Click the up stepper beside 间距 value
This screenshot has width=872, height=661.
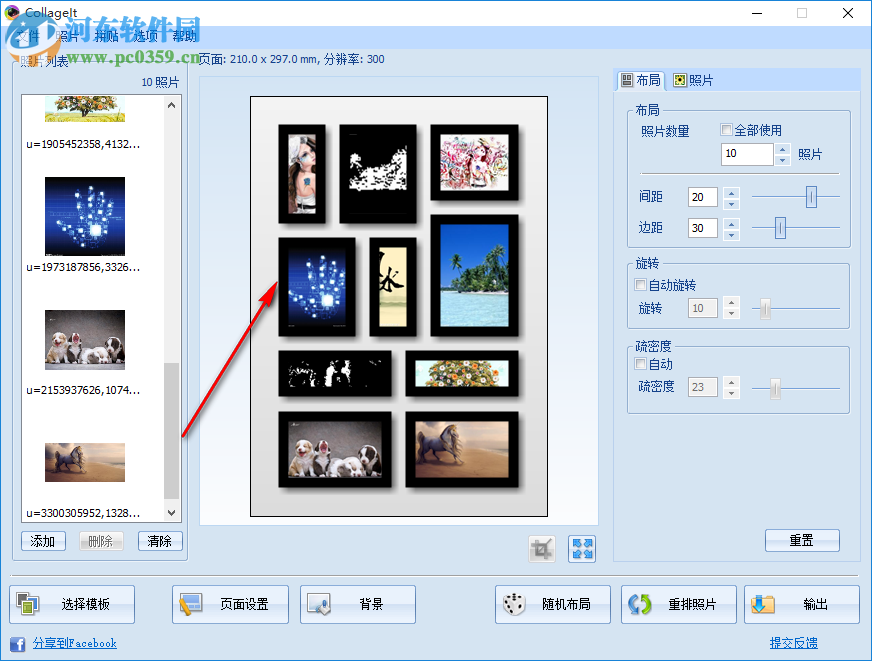tap(731, 192)
